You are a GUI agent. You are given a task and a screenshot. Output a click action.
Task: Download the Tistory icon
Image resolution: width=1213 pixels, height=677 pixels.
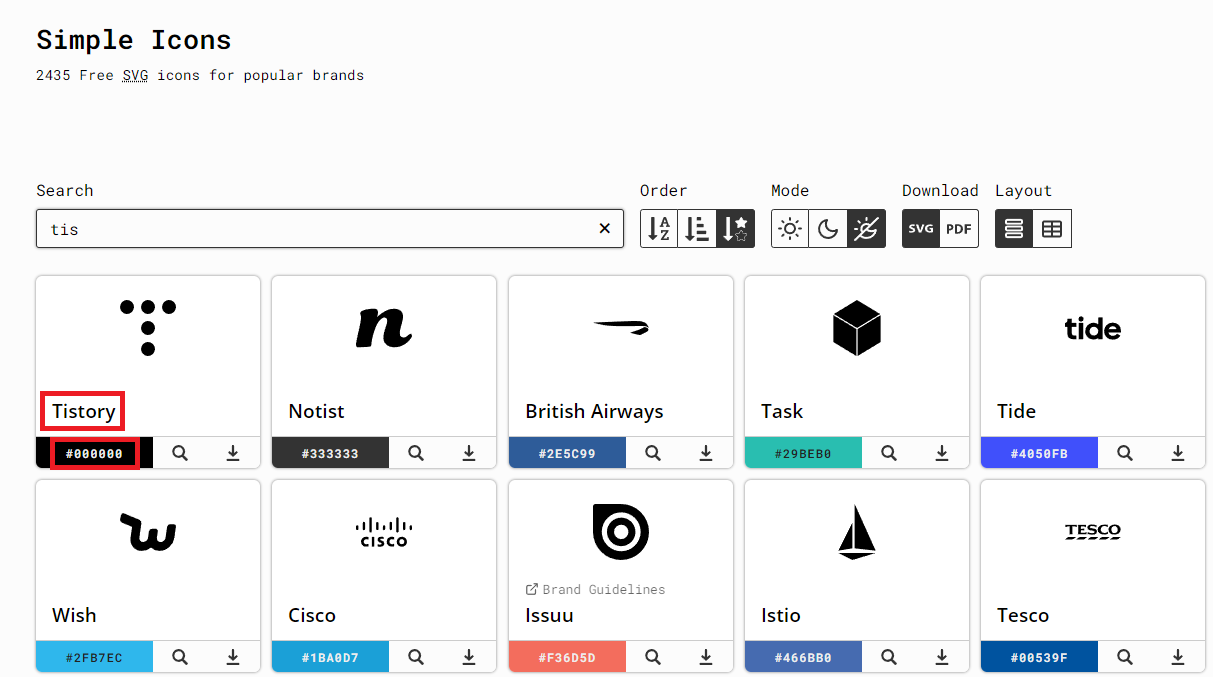[x=233, y=453]
